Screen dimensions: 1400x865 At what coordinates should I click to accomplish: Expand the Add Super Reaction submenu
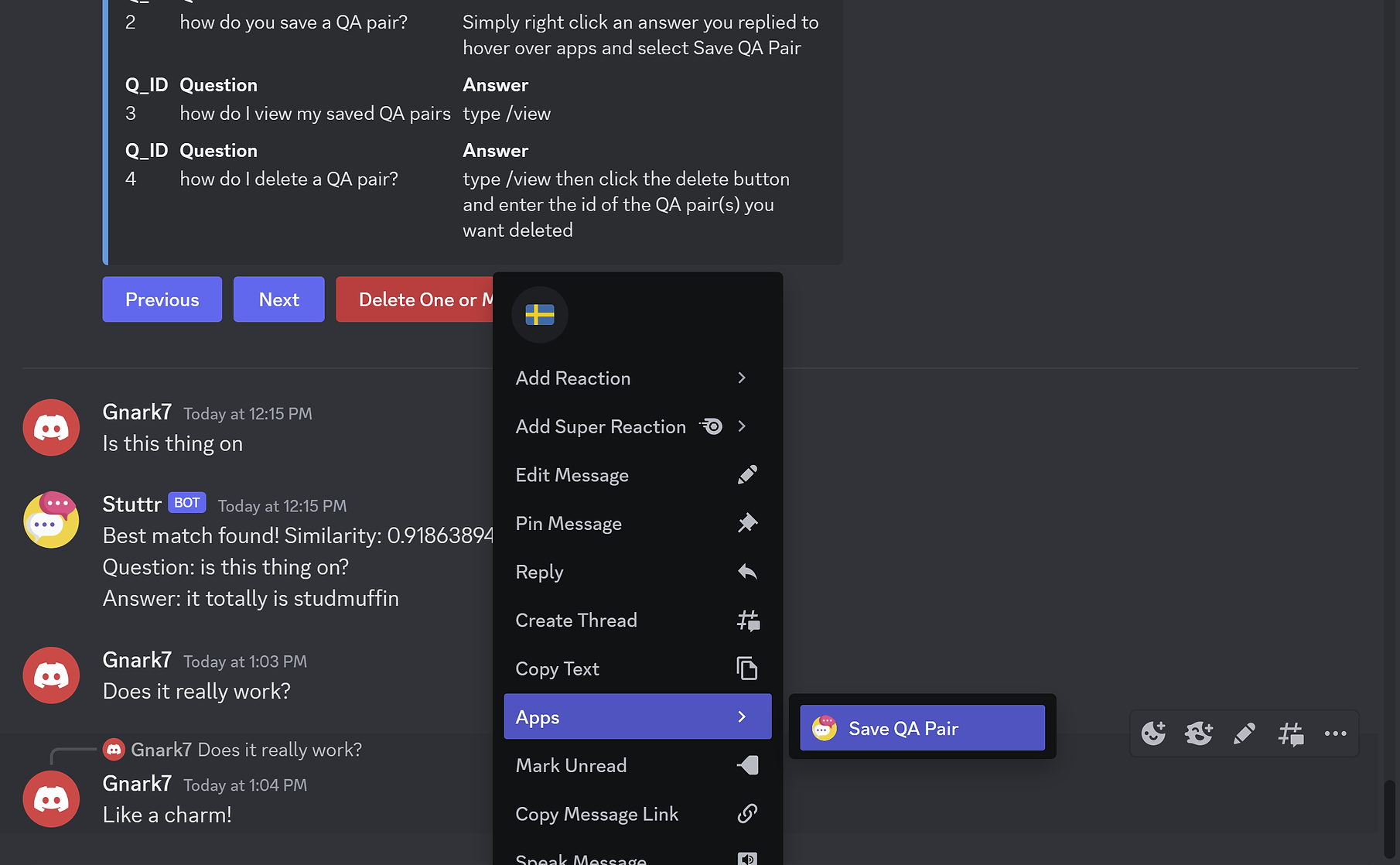coord(637,427)
